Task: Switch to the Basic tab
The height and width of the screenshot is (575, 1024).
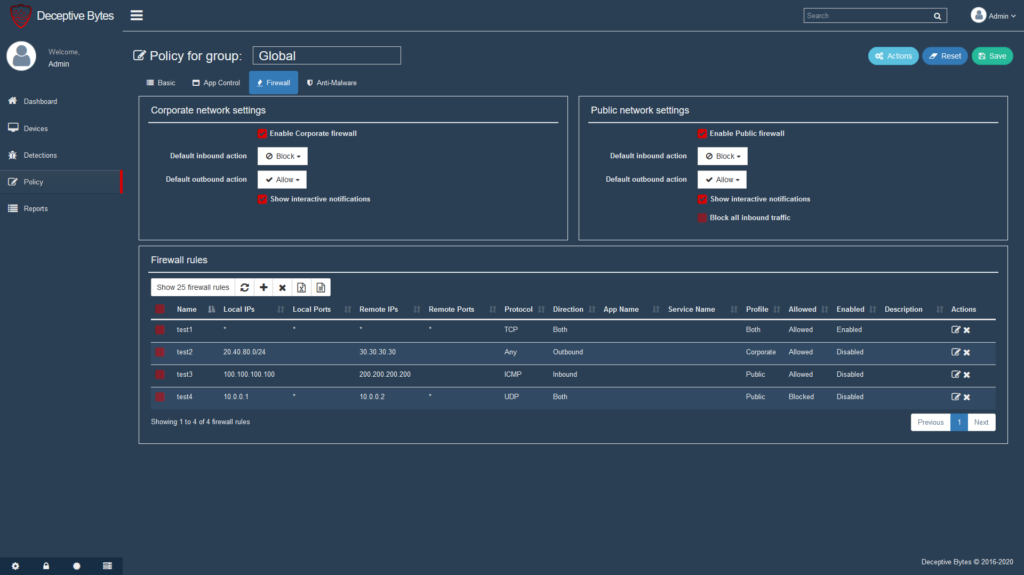Action: [161, 83]
